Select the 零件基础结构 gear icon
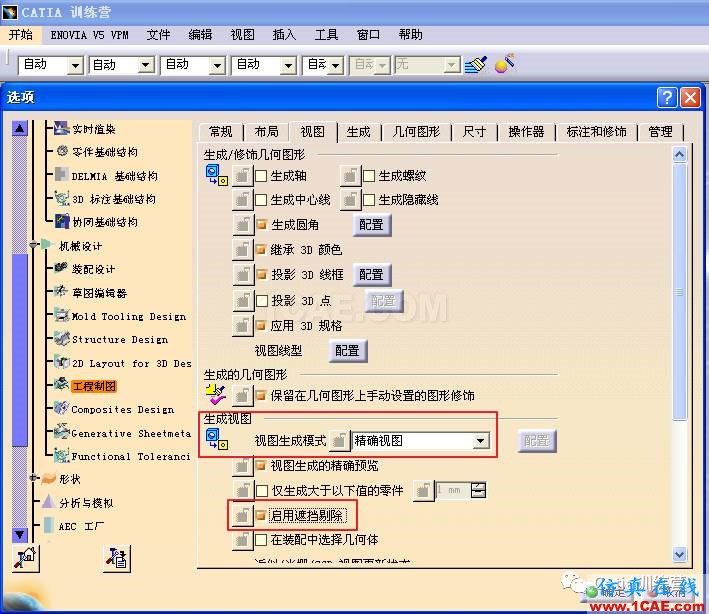The height and width of the screenshot is (614, 709). [x=62, y=151]
